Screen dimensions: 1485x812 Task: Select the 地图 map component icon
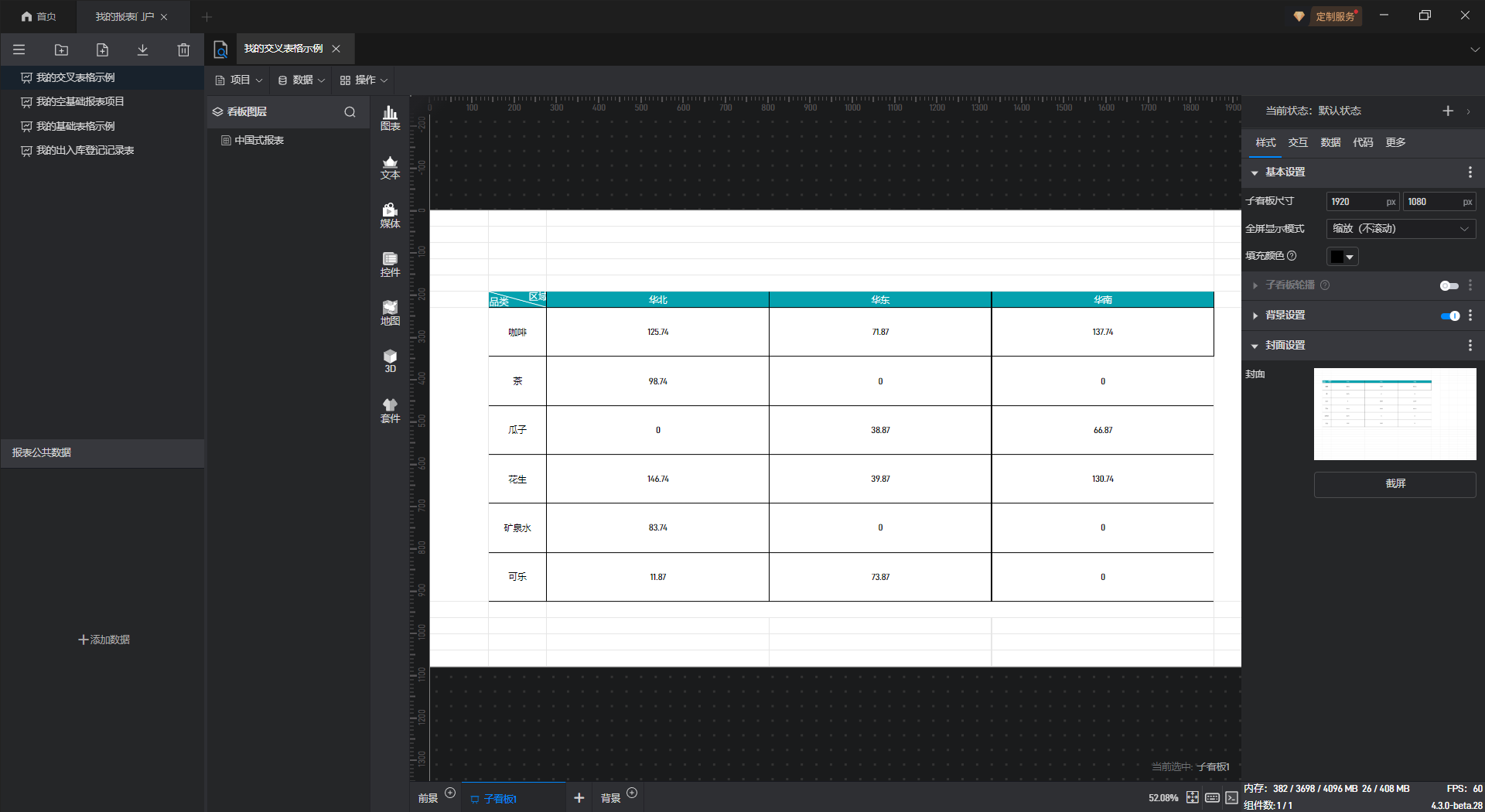pyautogui.click(x=390, y=313)
